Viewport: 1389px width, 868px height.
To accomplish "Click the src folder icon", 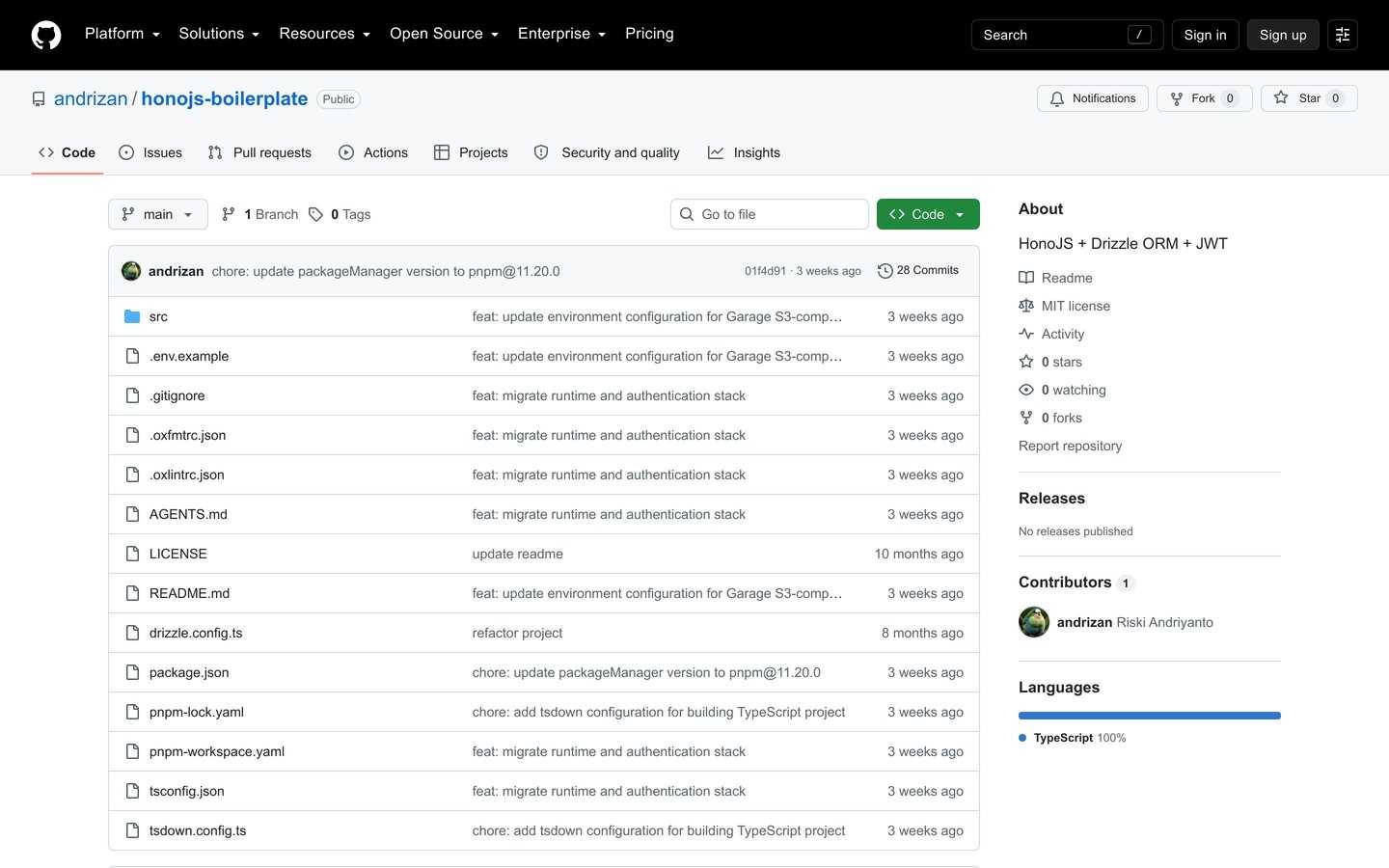I will tap(132, 316).
